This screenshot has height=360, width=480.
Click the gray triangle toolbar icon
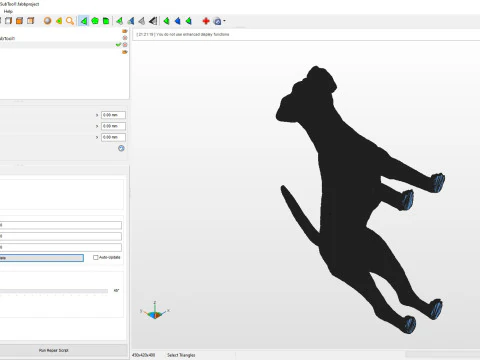point(142,21)
